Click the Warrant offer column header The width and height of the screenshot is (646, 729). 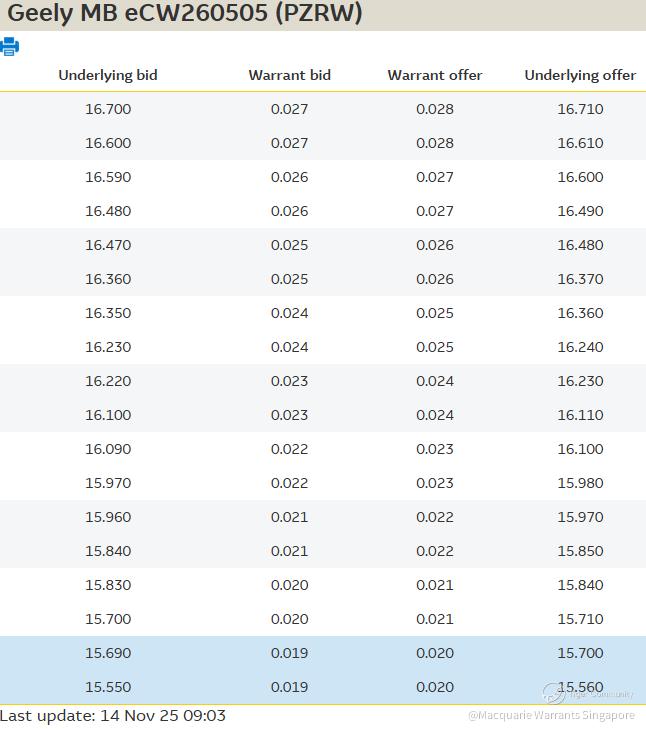click(x=435, y=75)
